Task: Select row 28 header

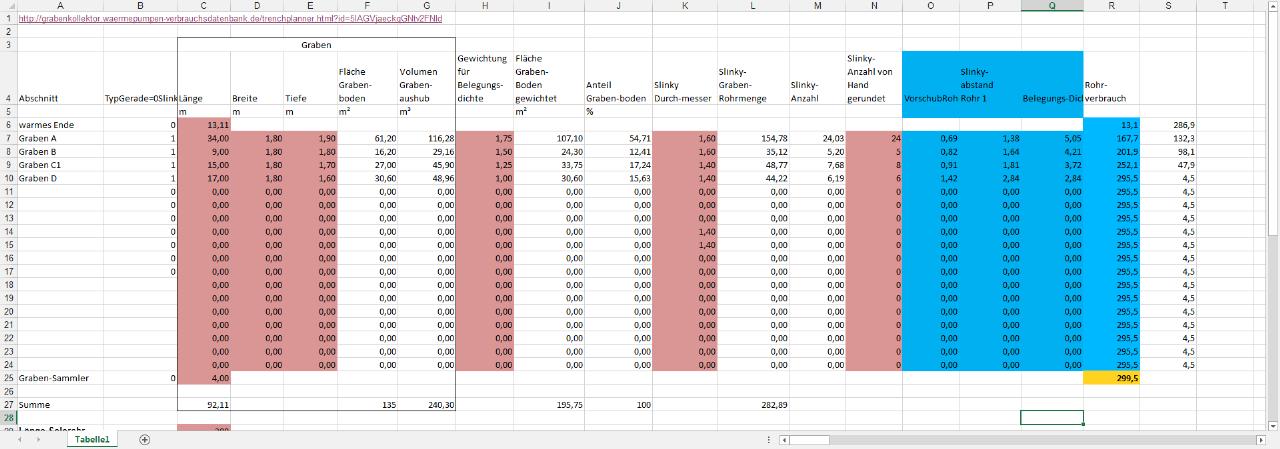Action: point(8,417)
